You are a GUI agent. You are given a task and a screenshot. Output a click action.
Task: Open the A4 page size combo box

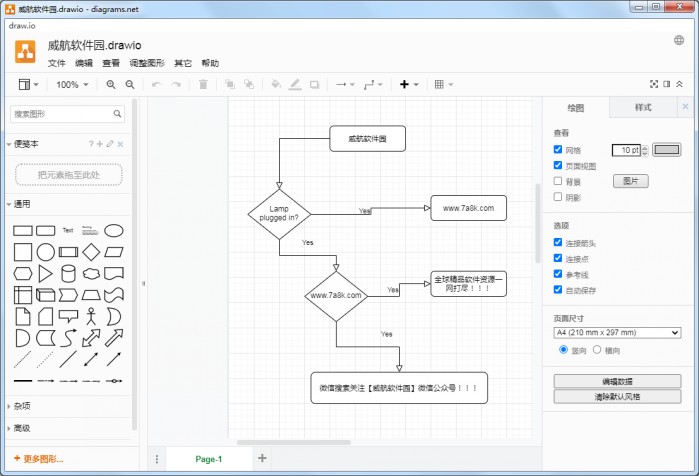617,332
